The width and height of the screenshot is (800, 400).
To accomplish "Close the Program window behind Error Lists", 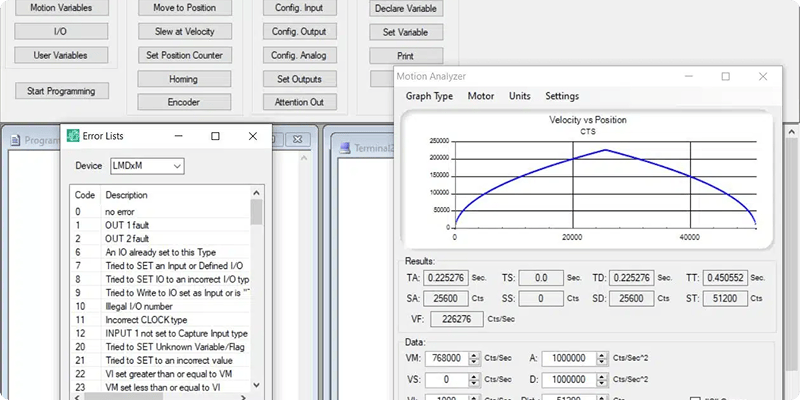I will (x=298, y=139).
